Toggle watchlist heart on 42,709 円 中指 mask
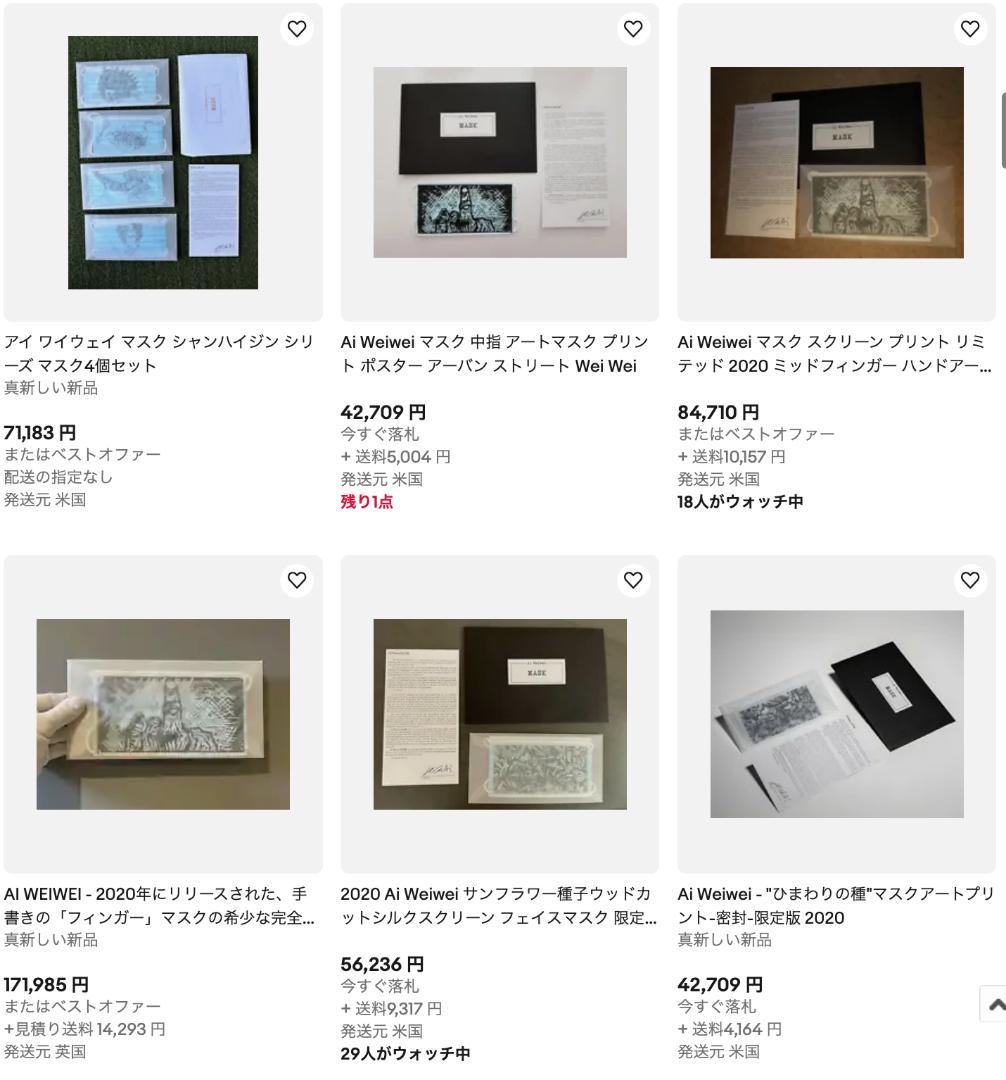This screenshot has height=1080, width=1006. pos(633,29)
